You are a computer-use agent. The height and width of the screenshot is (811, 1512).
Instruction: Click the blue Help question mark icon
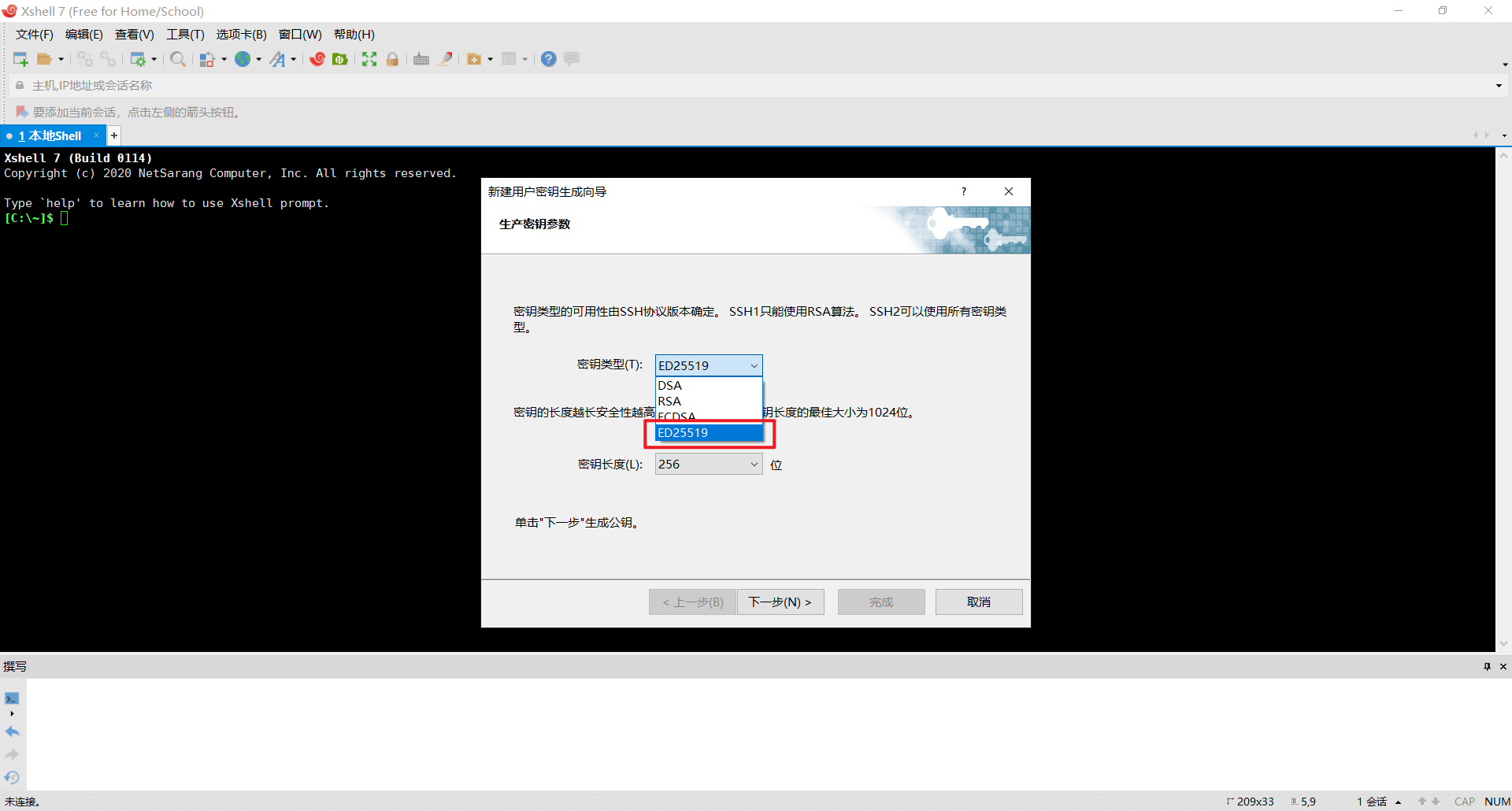coord(549,59)
